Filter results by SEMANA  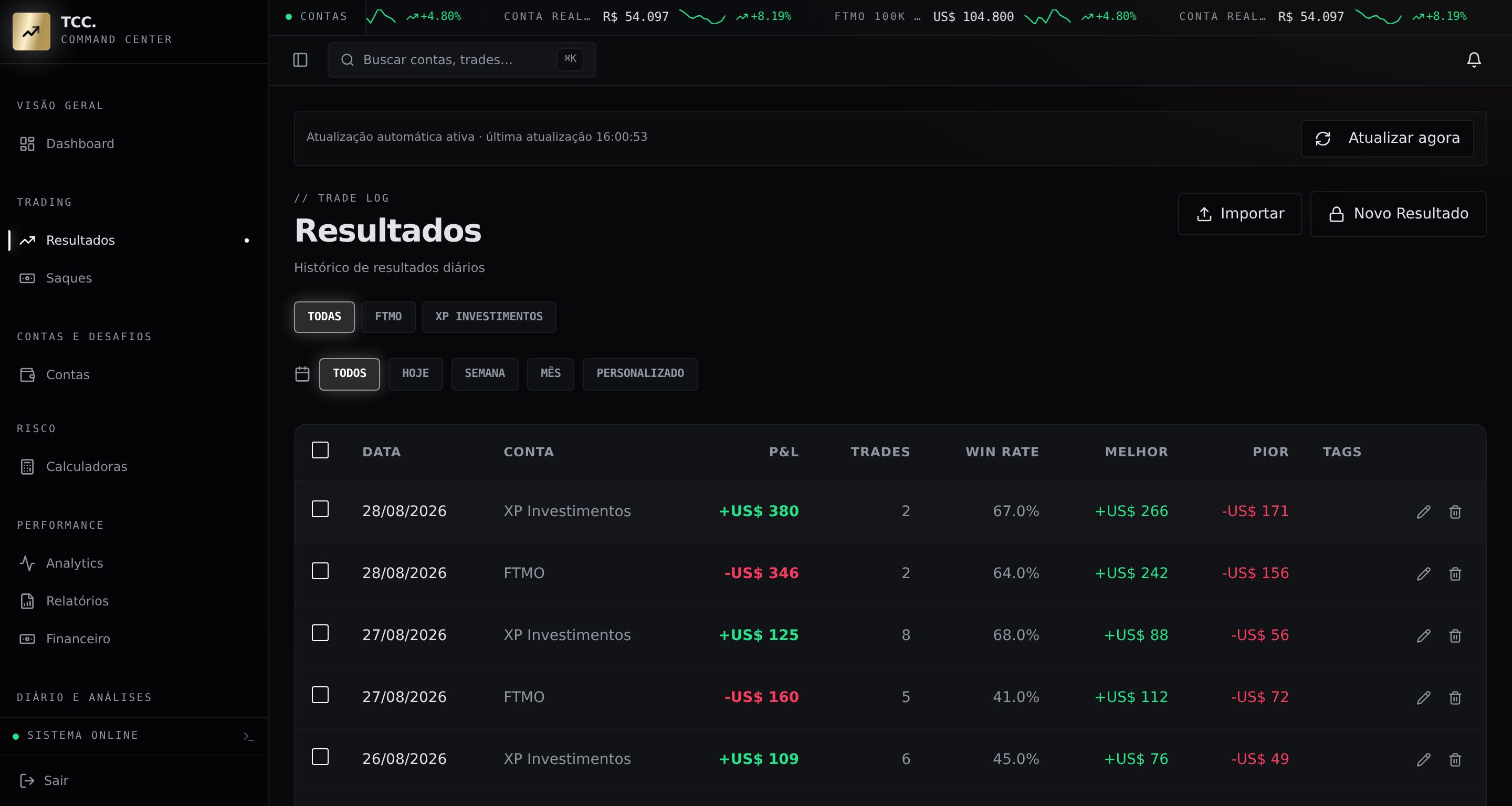(x=485, y=374)
